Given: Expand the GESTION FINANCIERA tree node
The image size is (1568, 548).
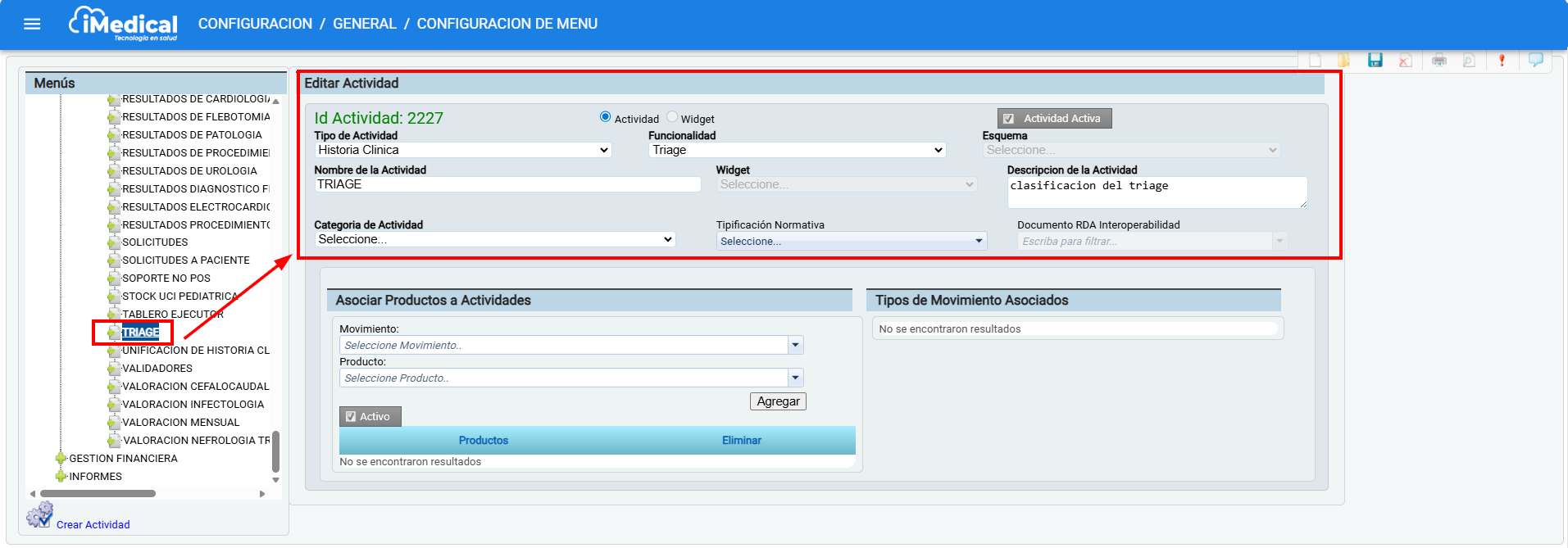Looking at the screenshot, I should click(61, 458).
